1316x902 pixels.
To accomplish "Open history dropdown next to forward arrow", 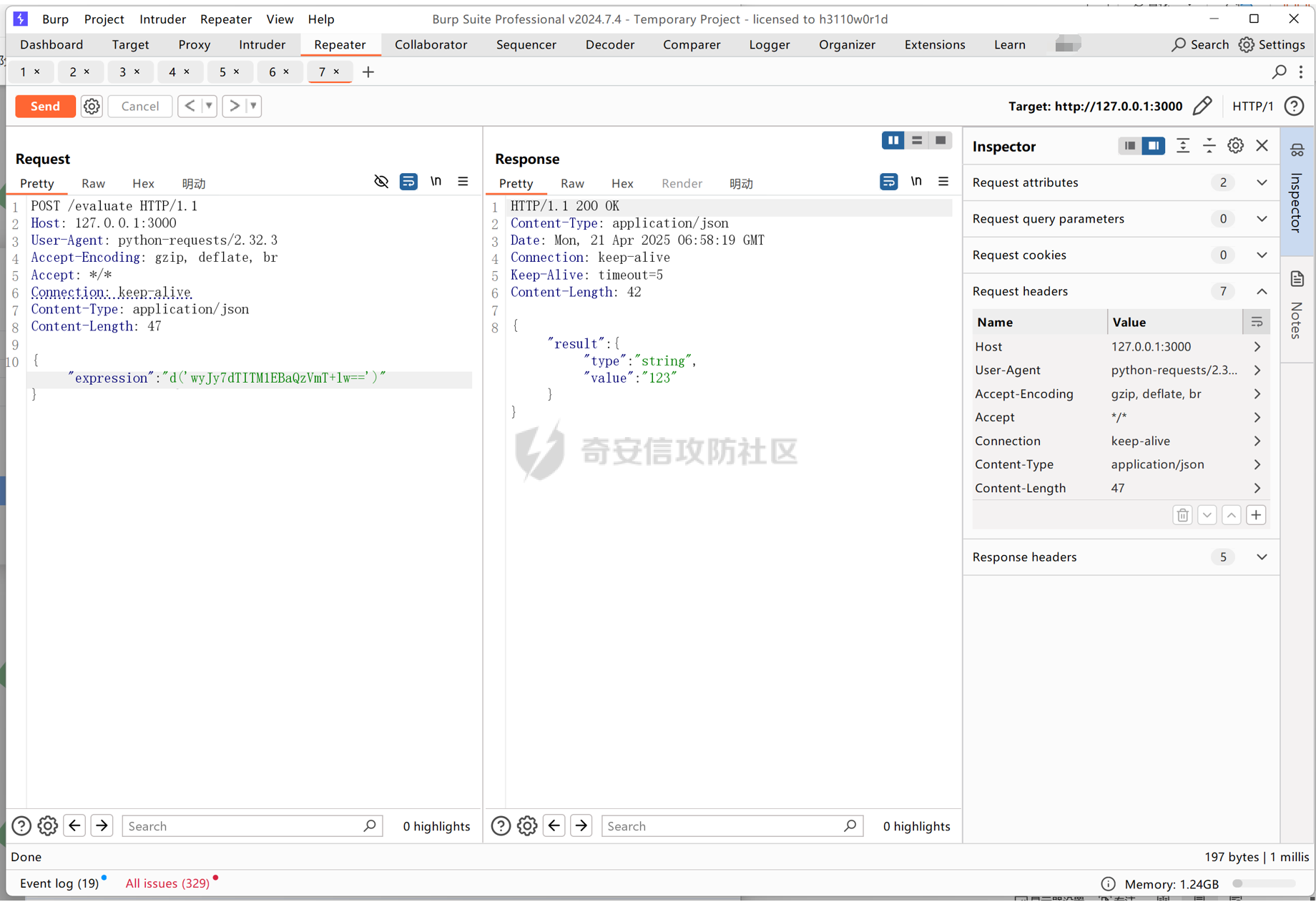I will (253, 106).
